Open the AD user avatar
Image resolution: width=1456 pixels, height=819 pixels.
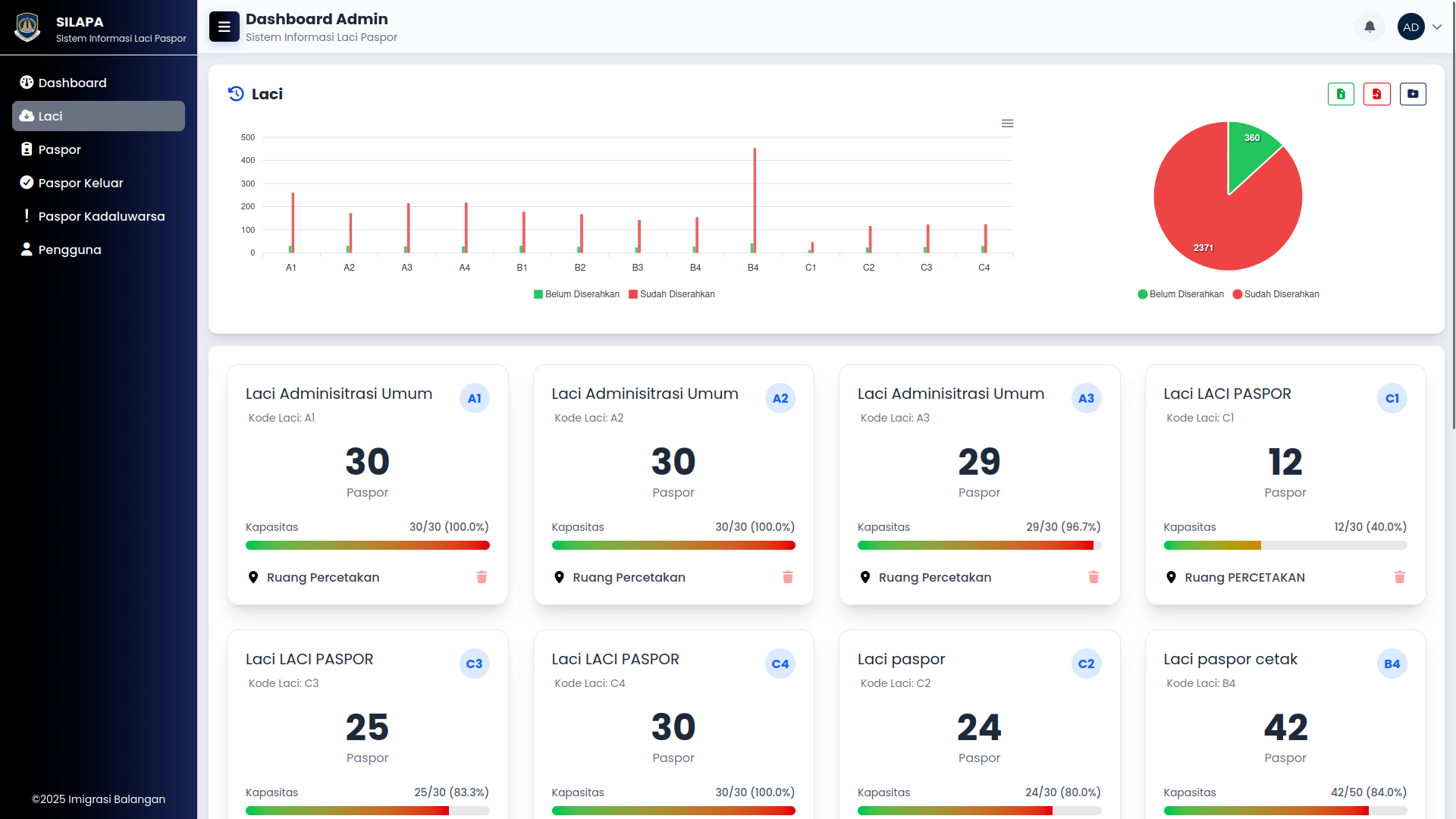pyautogui.click(x=1410, y=27)
